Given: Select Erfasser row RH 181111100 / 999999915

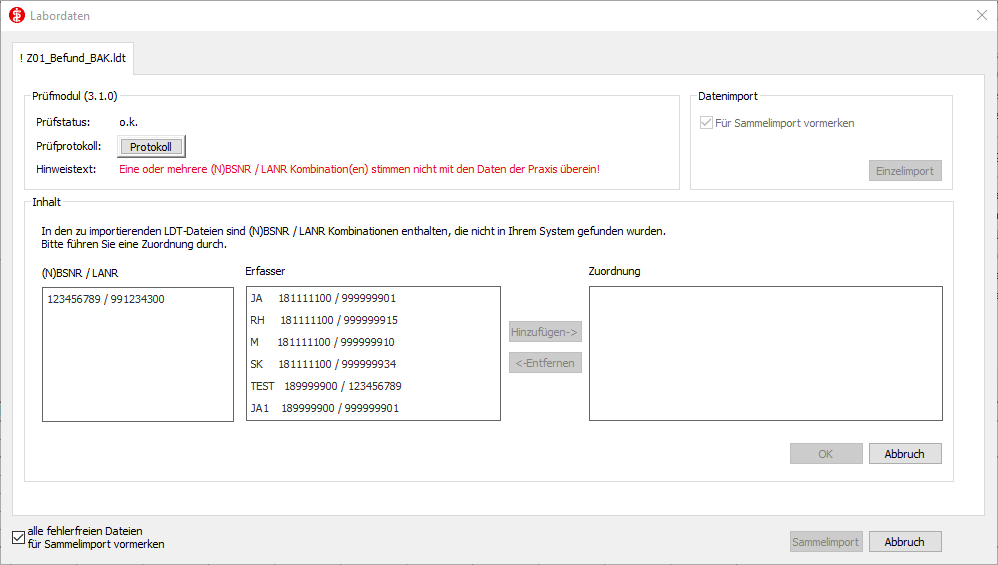Looking at the screenshot, I should pyautogui.click(x=373, y=320).
